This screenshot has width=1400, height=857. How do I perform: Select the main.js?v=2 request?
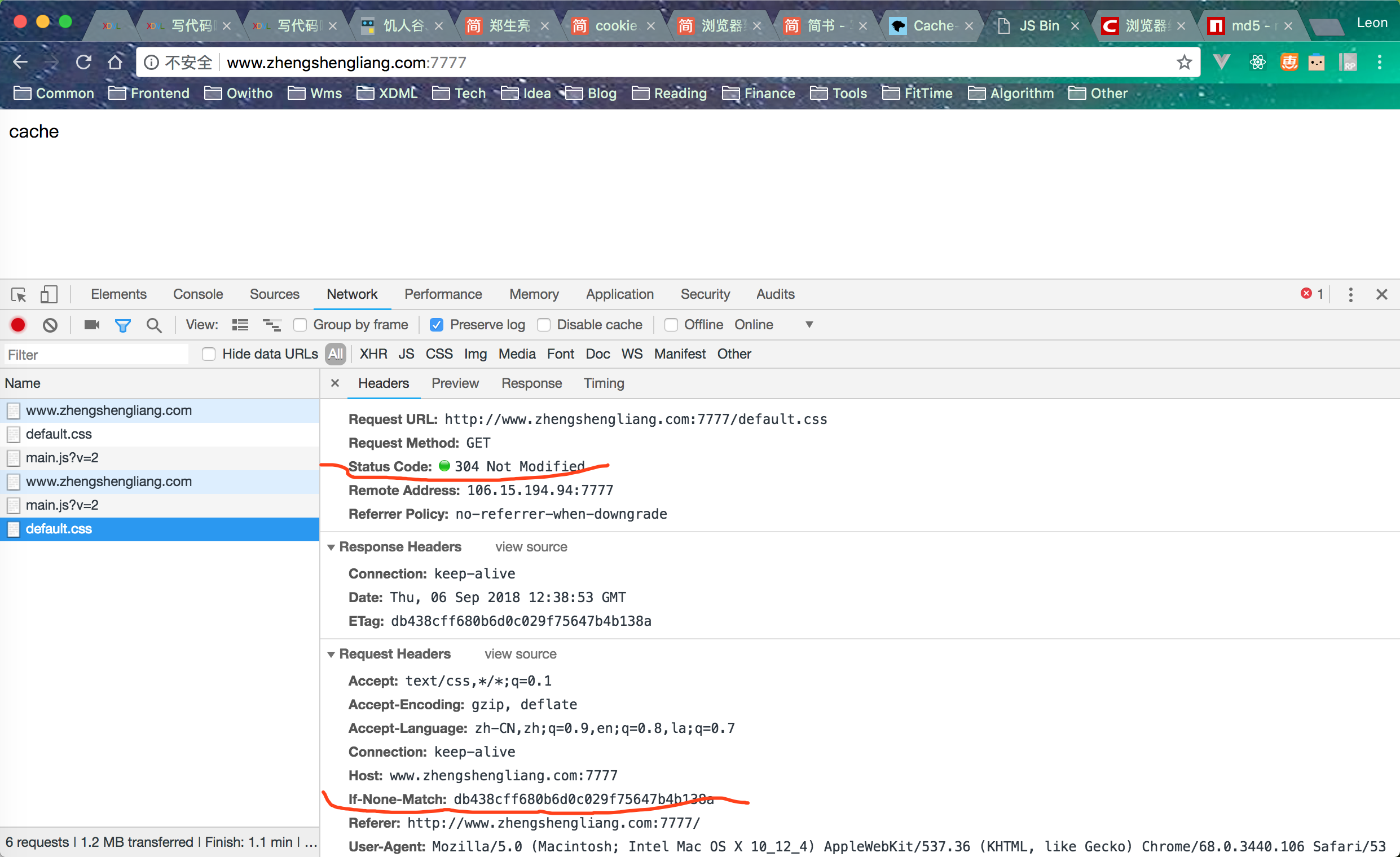(x=63, y=457)
